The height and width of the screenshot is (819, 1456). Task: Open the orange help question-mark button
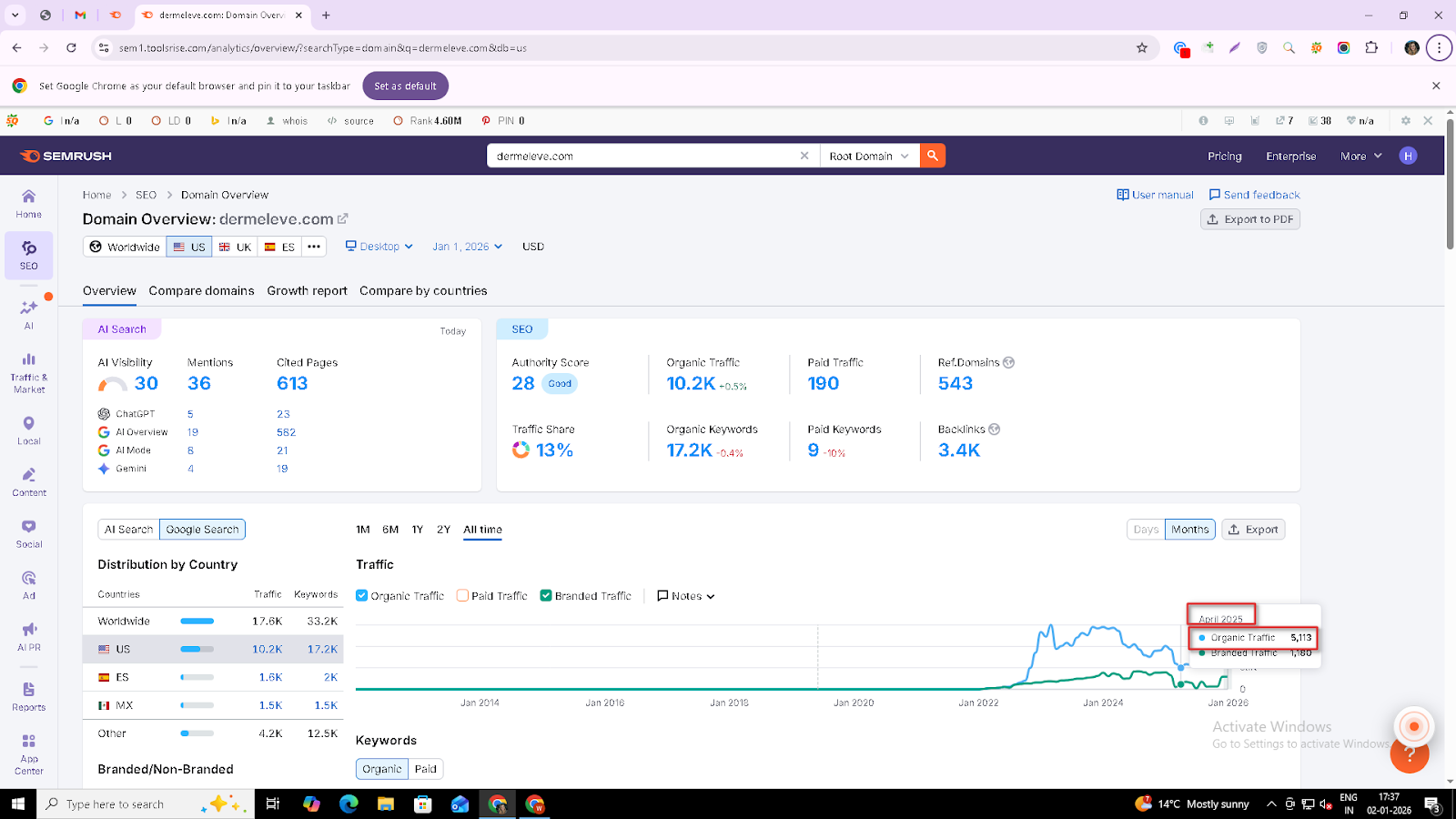pyautogui.click(x=1410, y=755)
